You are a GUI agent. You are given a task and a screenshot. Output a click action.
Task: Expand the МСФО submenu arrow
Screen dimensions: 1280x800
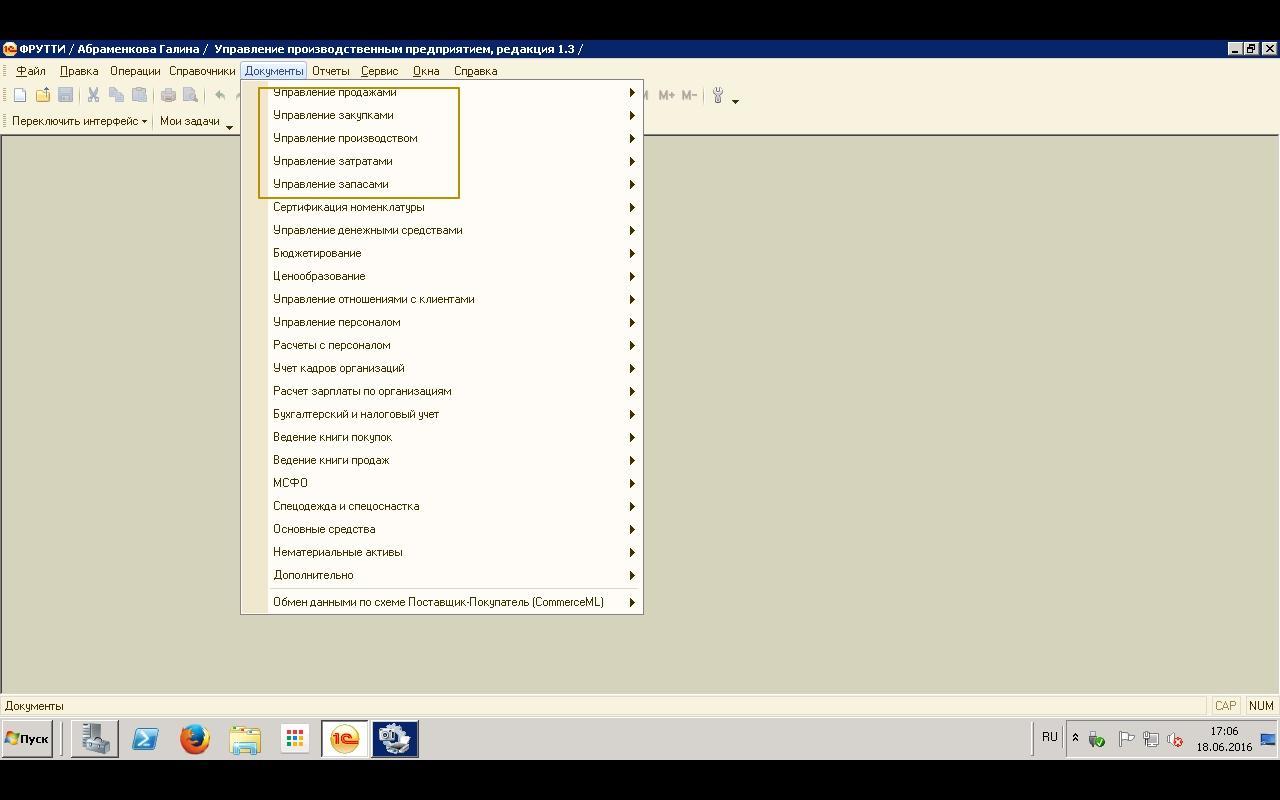pyautogui.click(x=632, y=483)
